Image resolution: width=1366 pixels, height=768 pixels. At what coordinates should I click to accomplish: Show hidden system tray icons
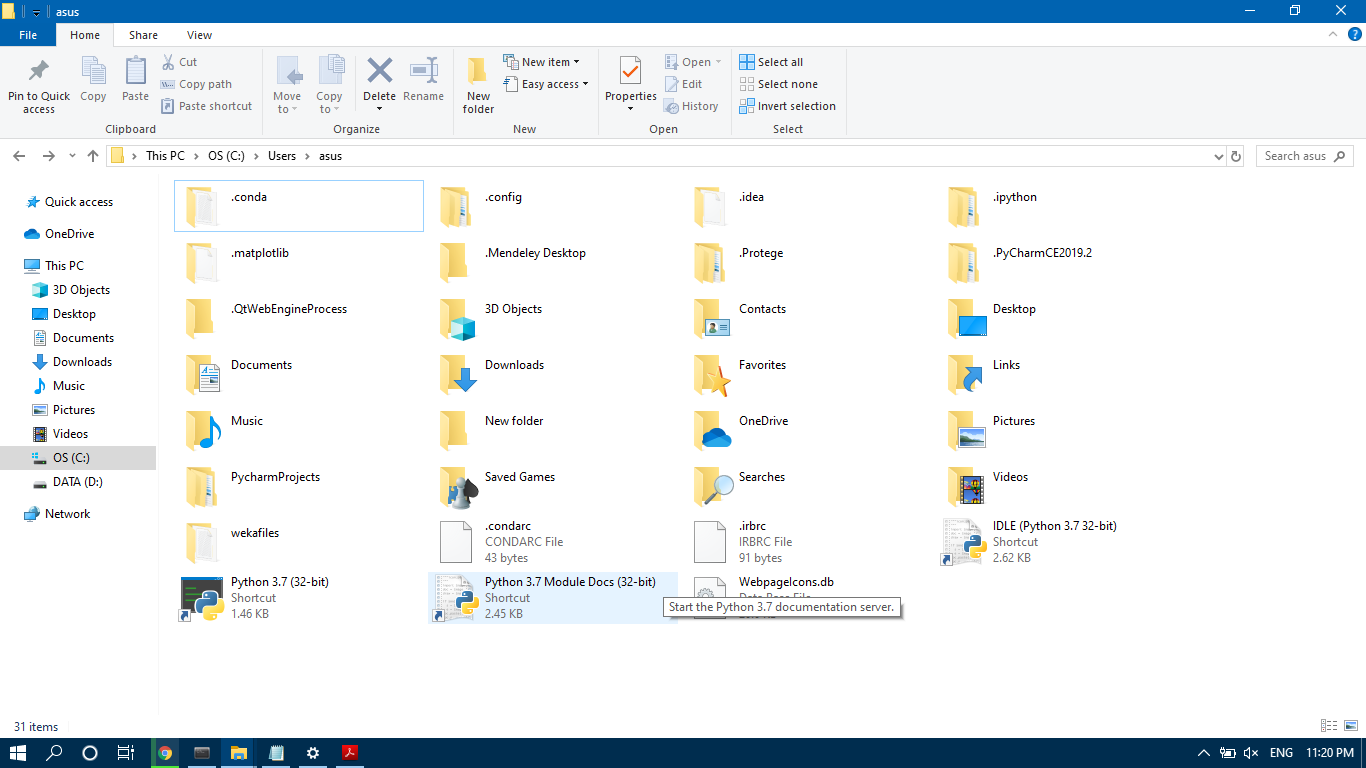click(1203, 753)
